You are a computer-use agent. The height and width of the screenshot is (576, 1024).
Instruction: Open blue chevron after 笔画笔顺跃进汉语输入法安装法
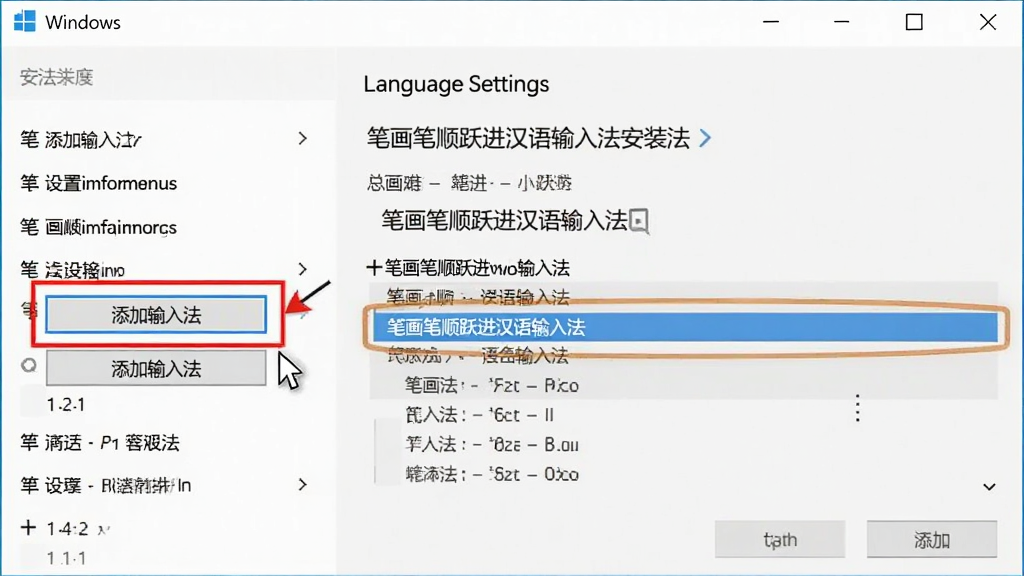(705, 138)
